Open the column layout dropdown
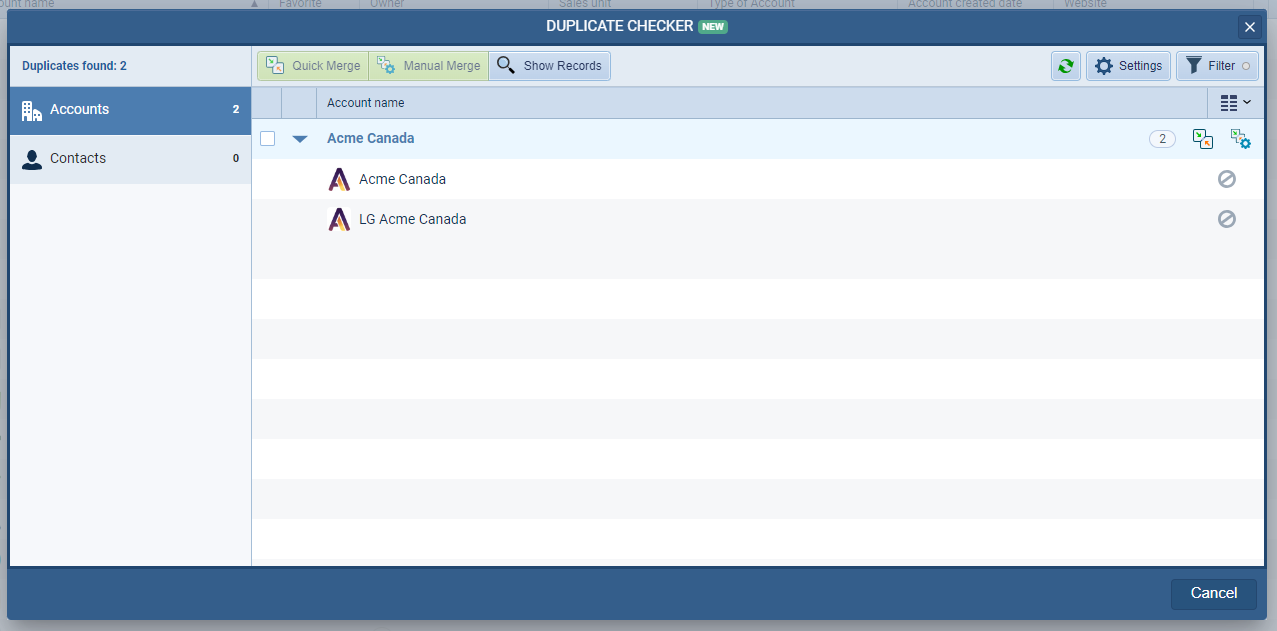 click(x=1236, y=103)
